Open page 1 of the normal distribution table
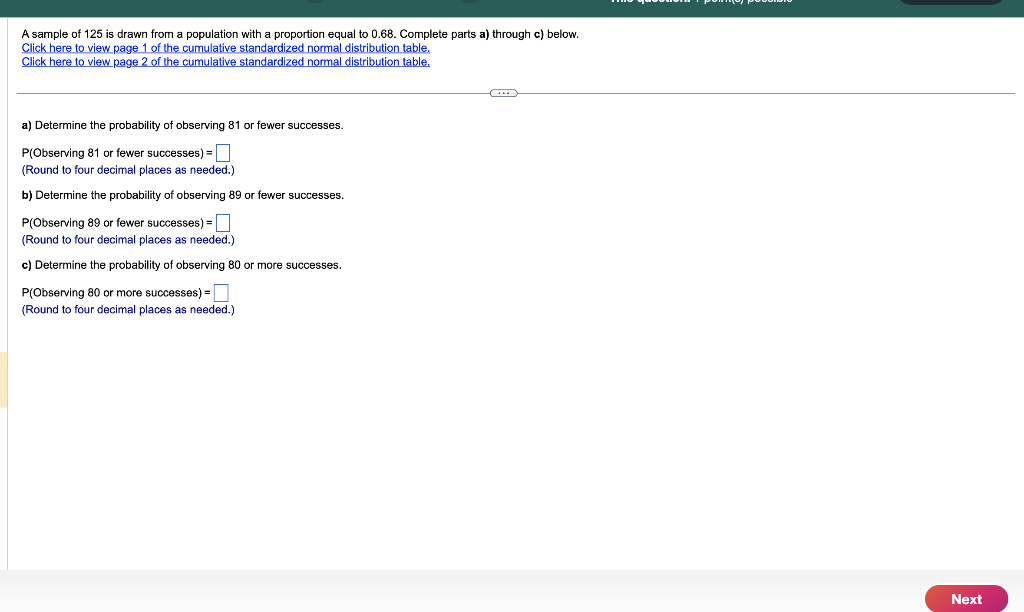 [x=225, y=48]
